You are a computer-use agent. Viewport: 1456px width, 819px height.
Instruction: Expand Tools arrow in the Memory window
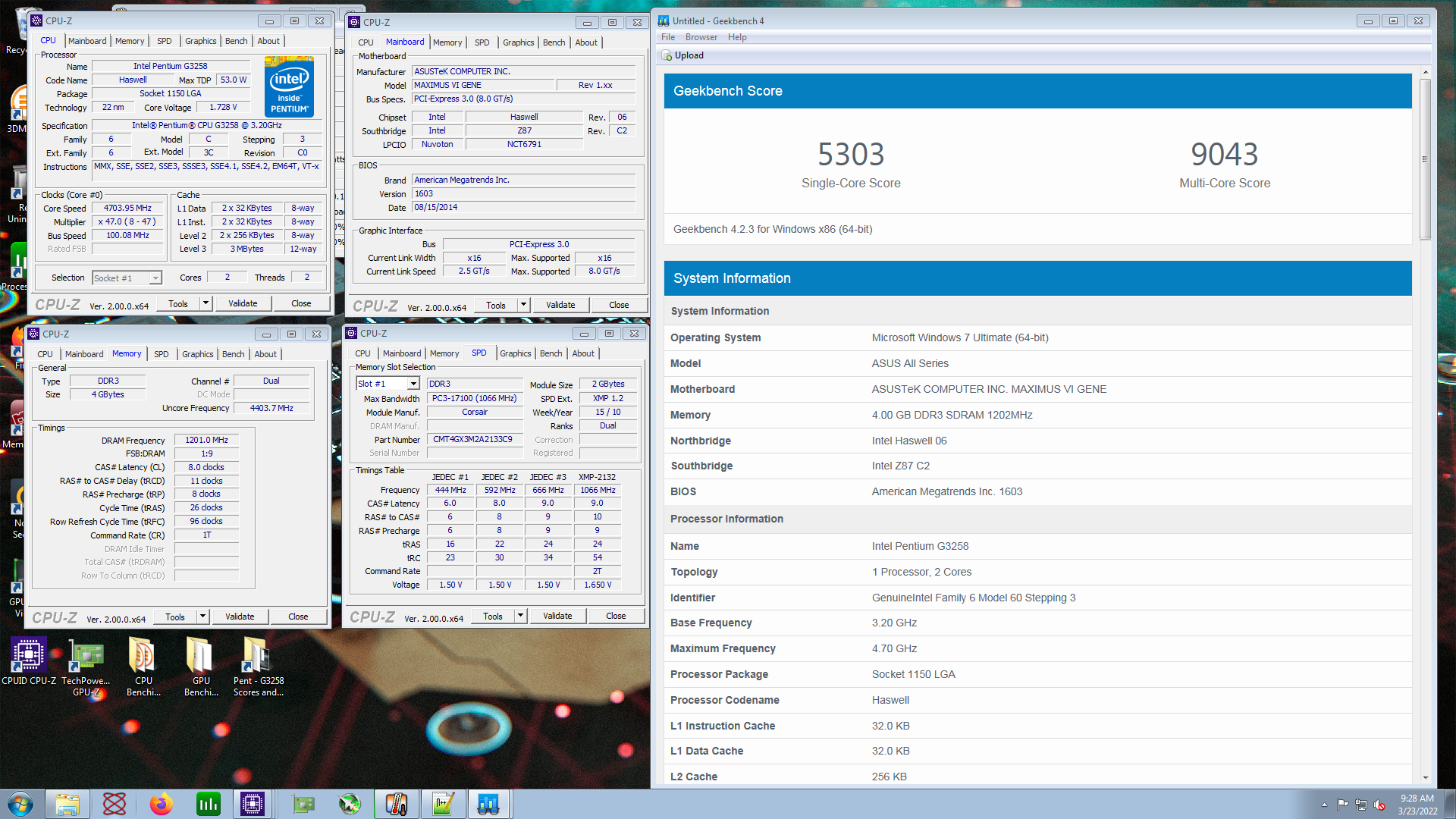click(x=202, y=617)
